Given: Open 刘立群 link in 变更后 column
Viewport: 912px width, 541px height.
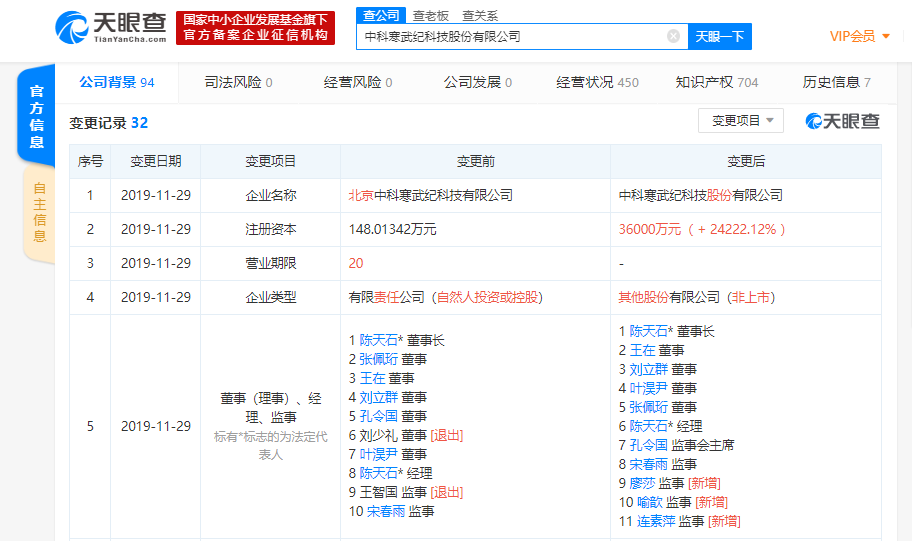Looking at the screenshot, I should click(x=649, y=369).
